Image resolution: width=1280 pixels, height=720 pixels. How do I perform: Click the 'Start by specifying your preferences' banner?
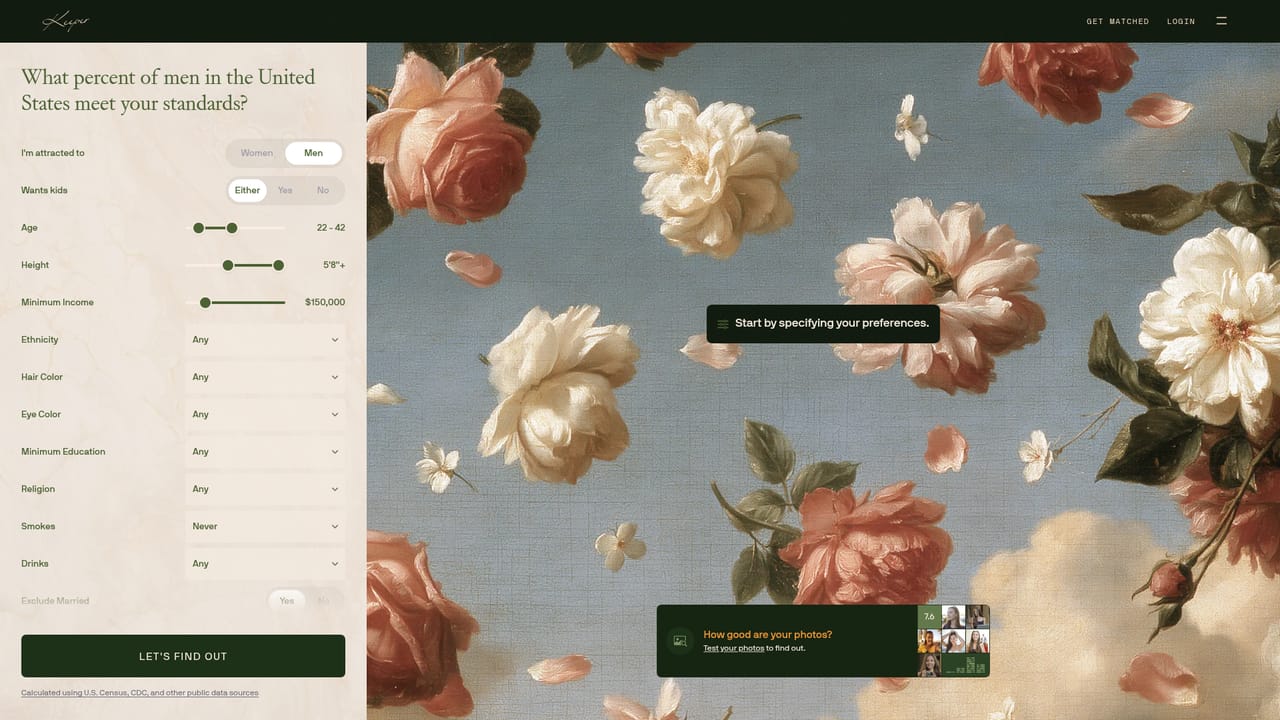tap(823, 324)
